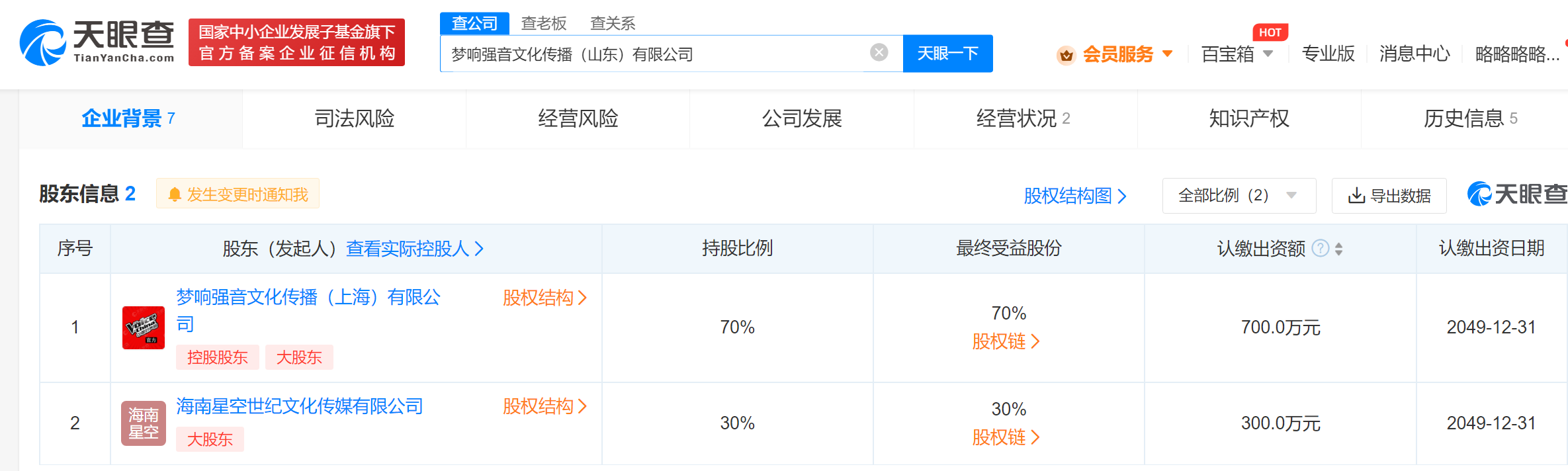Open the 百宝箱 dropdown menu
This screenshot has height=471, width=1568.
1237,54
